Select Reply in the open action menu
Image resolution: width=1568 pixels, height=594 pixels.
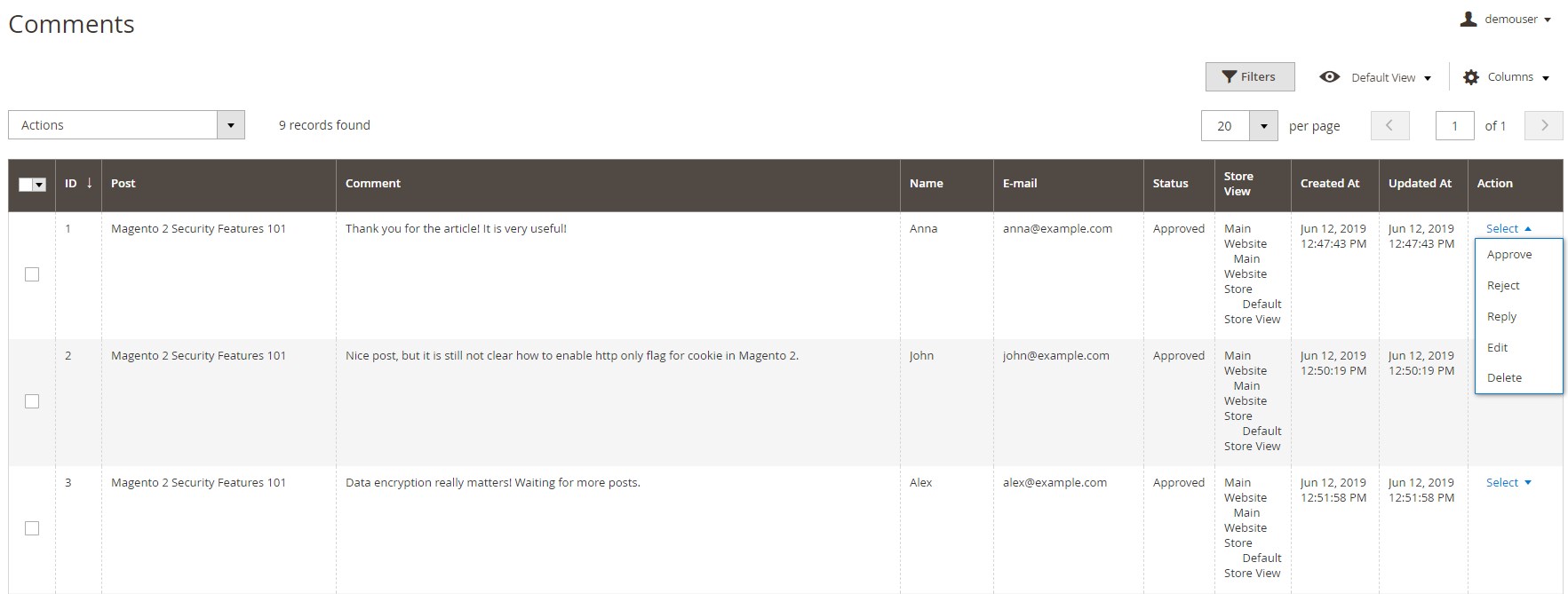[x=1501, y=317]
